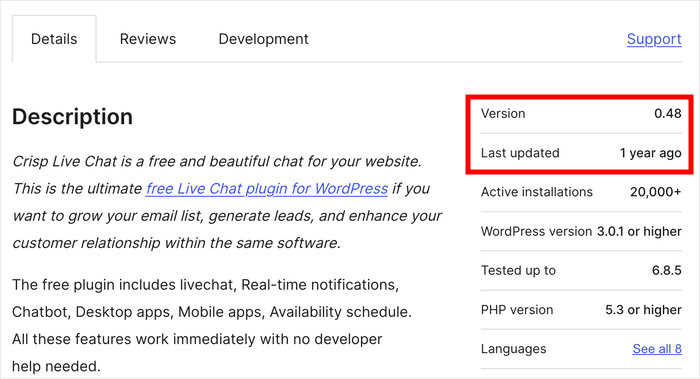Click the '5.3 or higher' value
This screenshot has width=700, height=379.
click(x=643, y=310)
